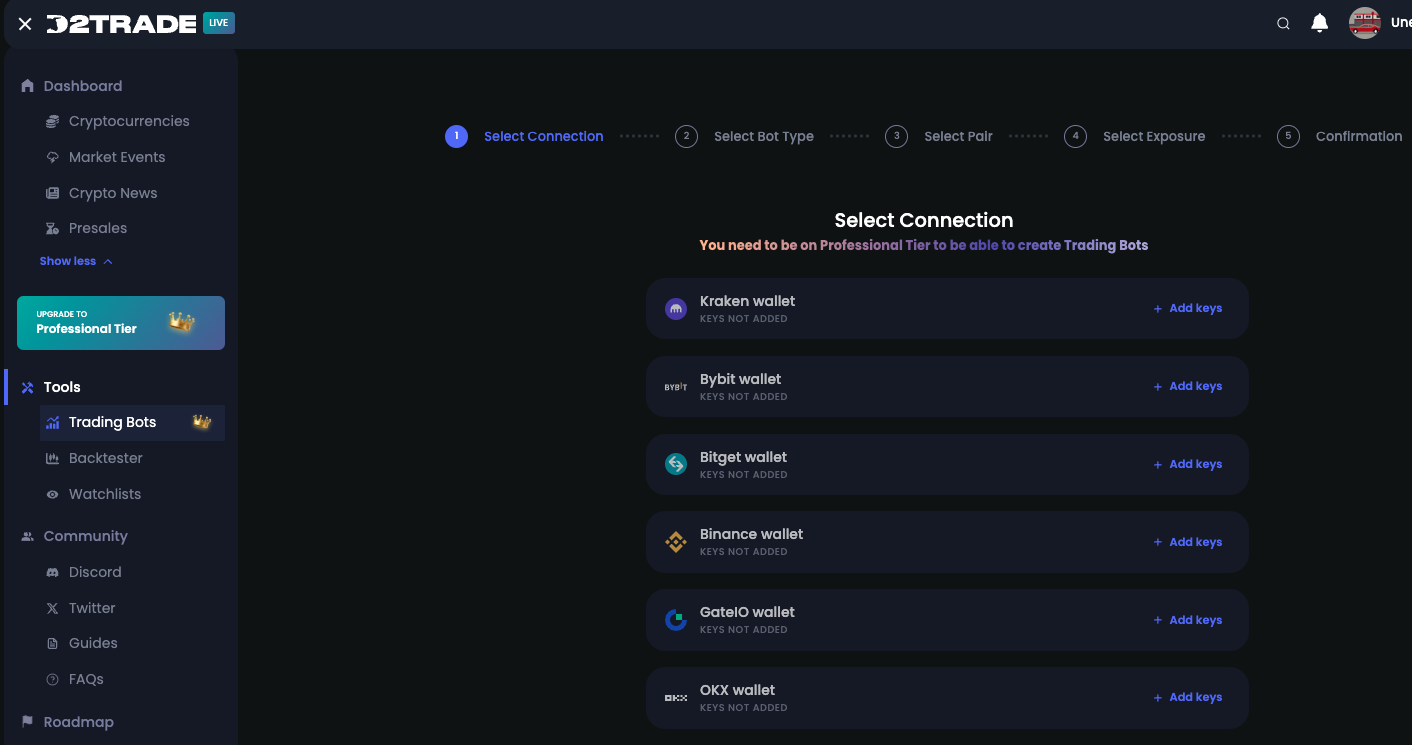Click the FAQs question mark icon

53,679
